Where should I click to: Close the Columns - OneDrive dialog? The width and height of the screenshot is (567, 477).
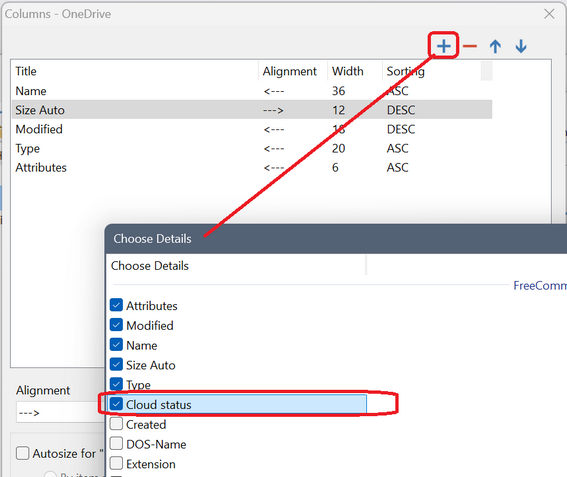coord(549,14)
